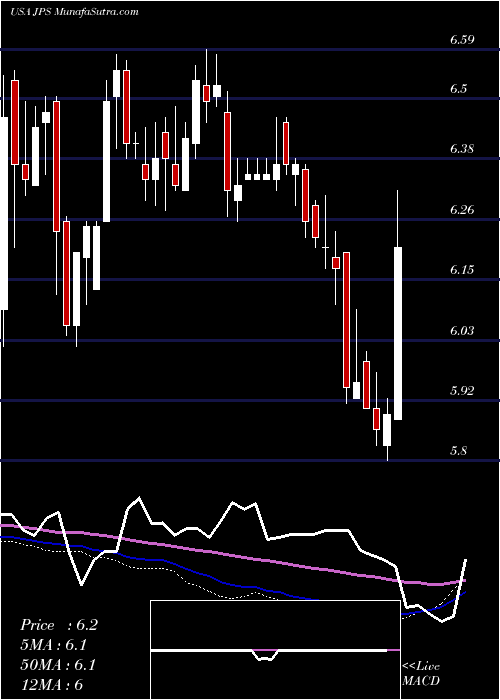Image resolution: width=500 pixels, height=700 pixels.
Task: Click the 6.26 price axis label
Action: (462, 210)
